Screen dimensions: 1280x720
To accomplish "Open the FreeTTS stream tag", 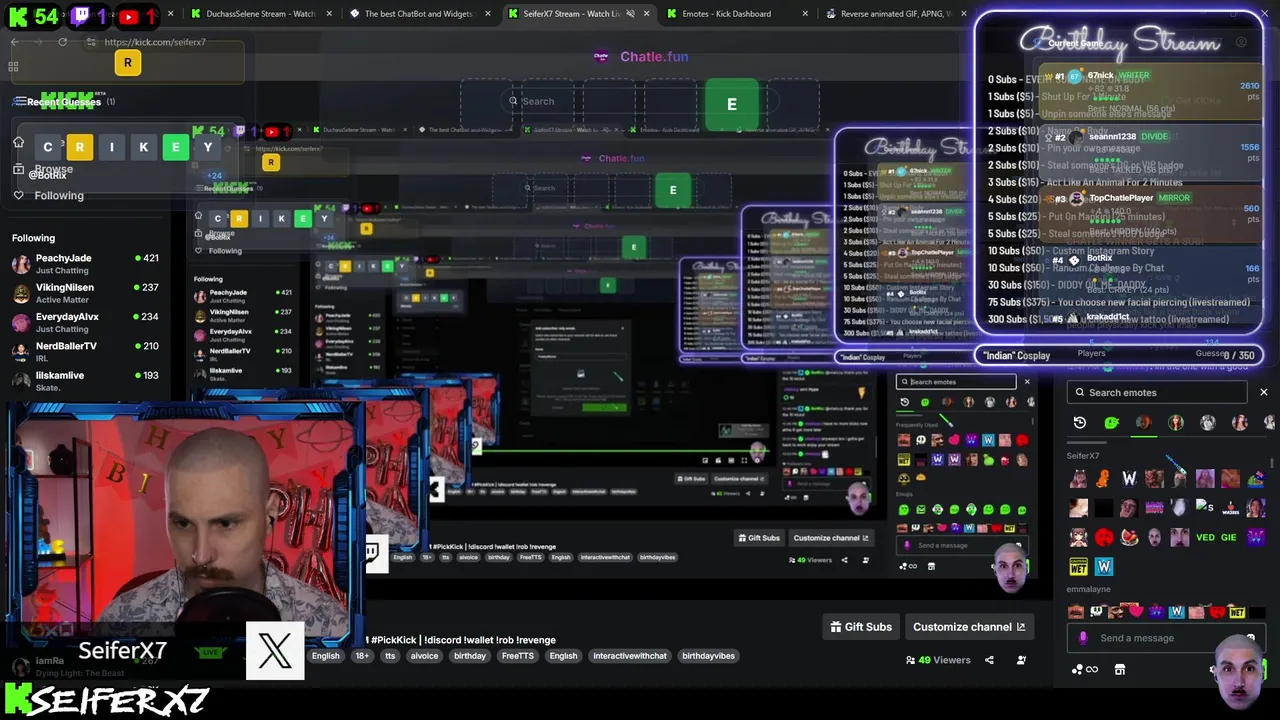I will click(518, 656).
